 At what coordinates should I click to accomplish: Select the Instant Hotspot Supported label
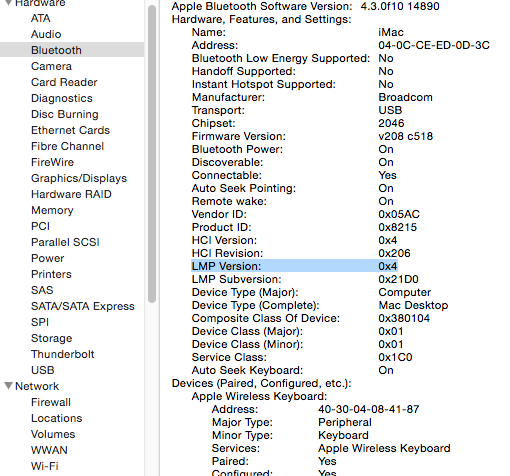click(263, 84)
